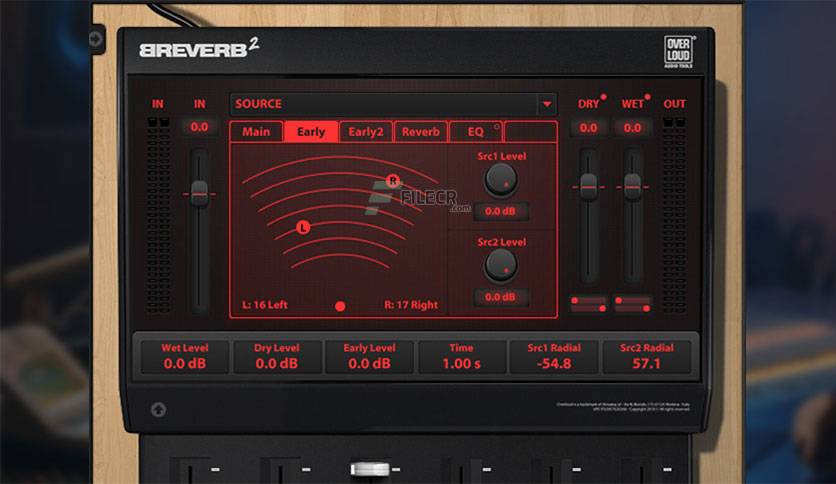Click the Src2 Level knob
This screenshot has width=836, height=484.
501,265
